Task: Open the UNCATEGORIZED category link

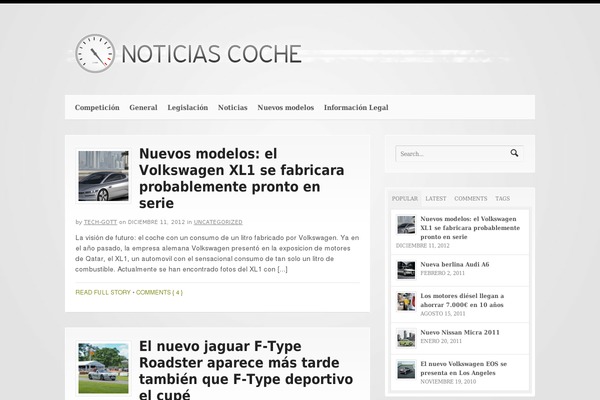Action: coord(218,222)
